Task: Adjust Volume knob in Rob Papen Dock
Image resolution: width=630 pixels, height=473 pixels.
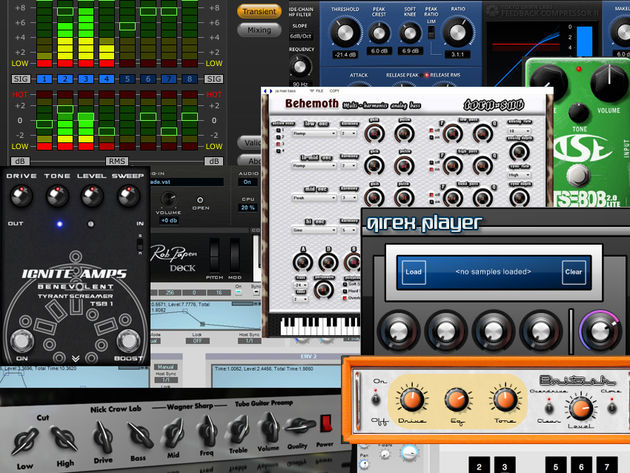Action: pyautogui.click(x=168, y=199)
